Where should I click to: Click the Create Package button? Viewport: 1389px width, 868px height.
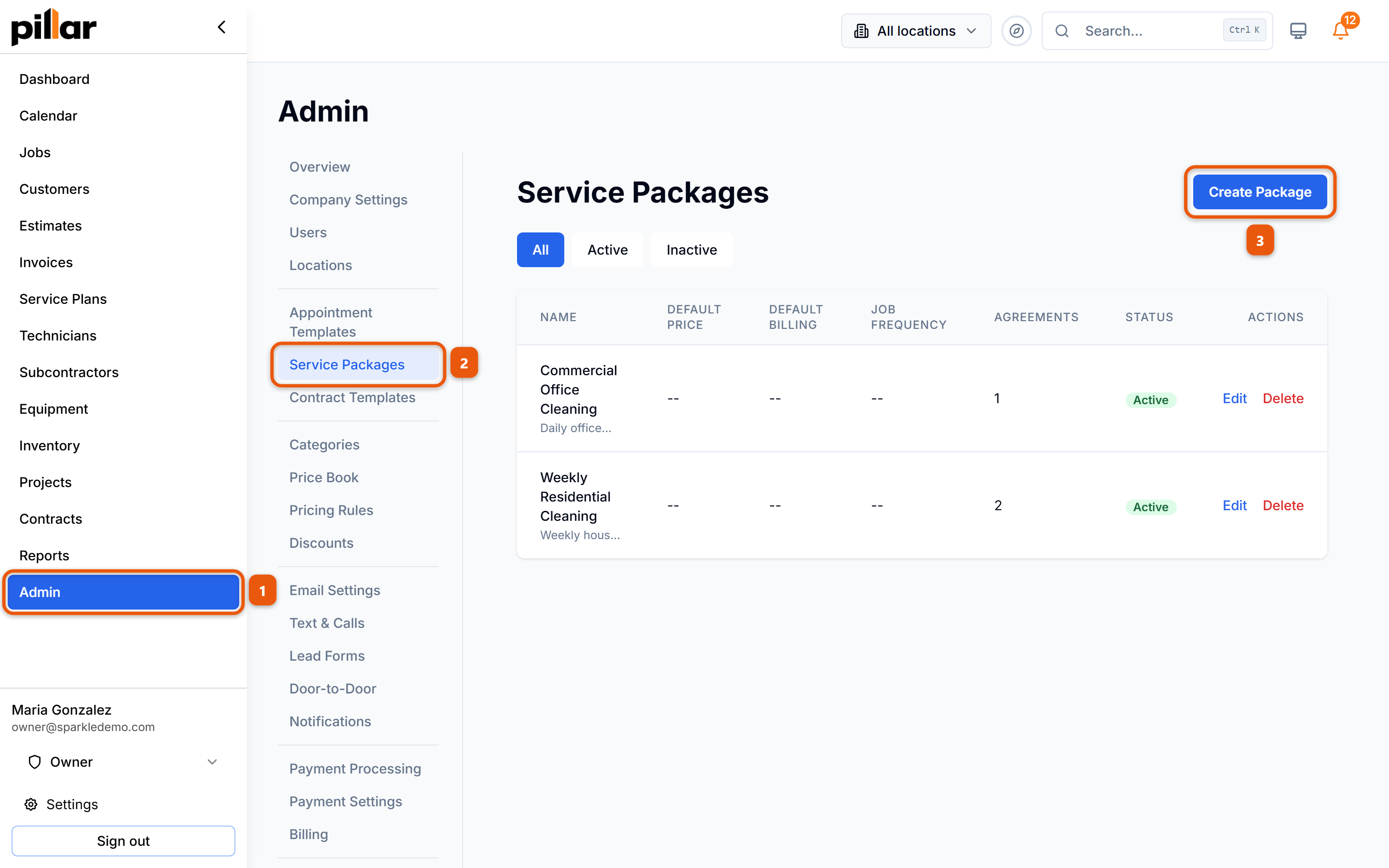pos(1259,192)
